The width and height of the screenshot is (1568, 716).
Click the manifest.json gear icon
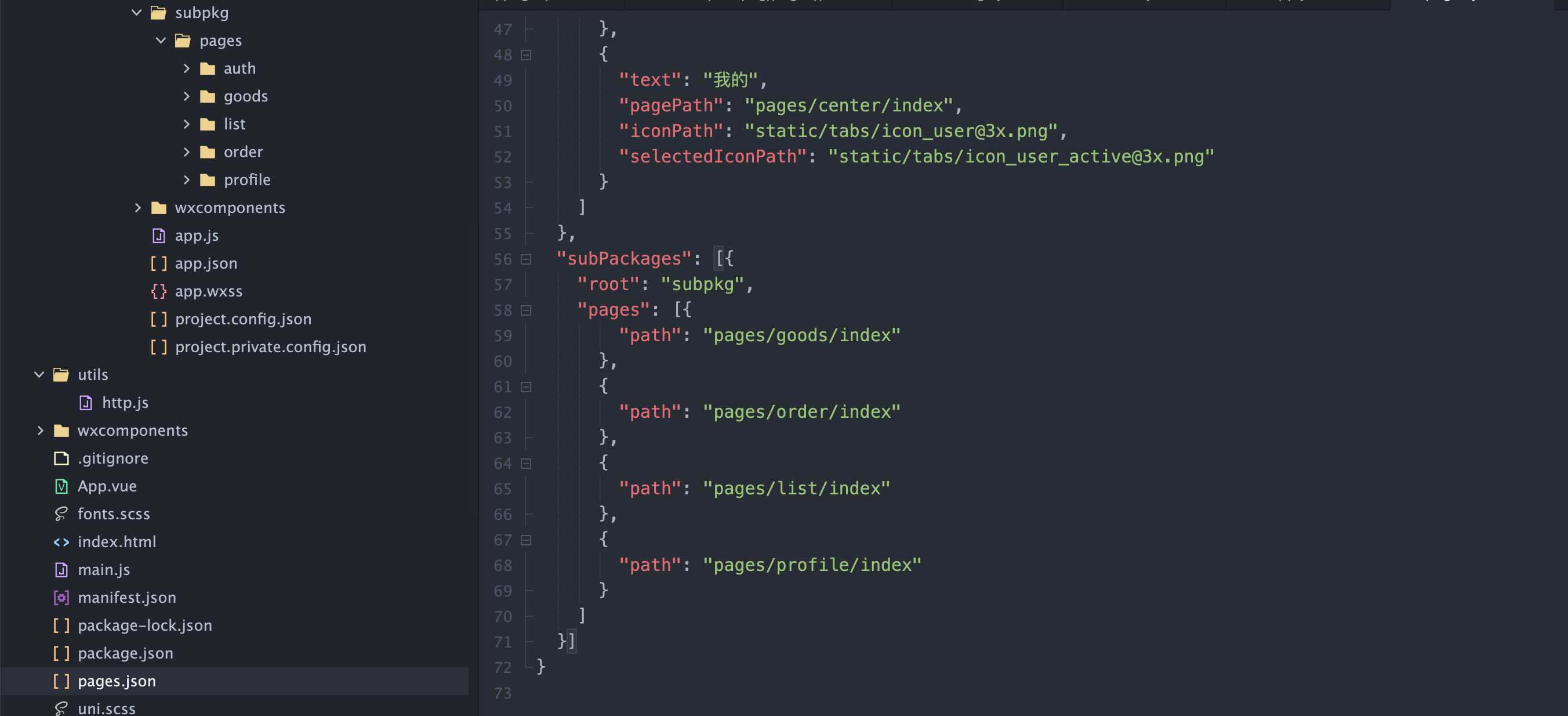click(x=61, y=597)
